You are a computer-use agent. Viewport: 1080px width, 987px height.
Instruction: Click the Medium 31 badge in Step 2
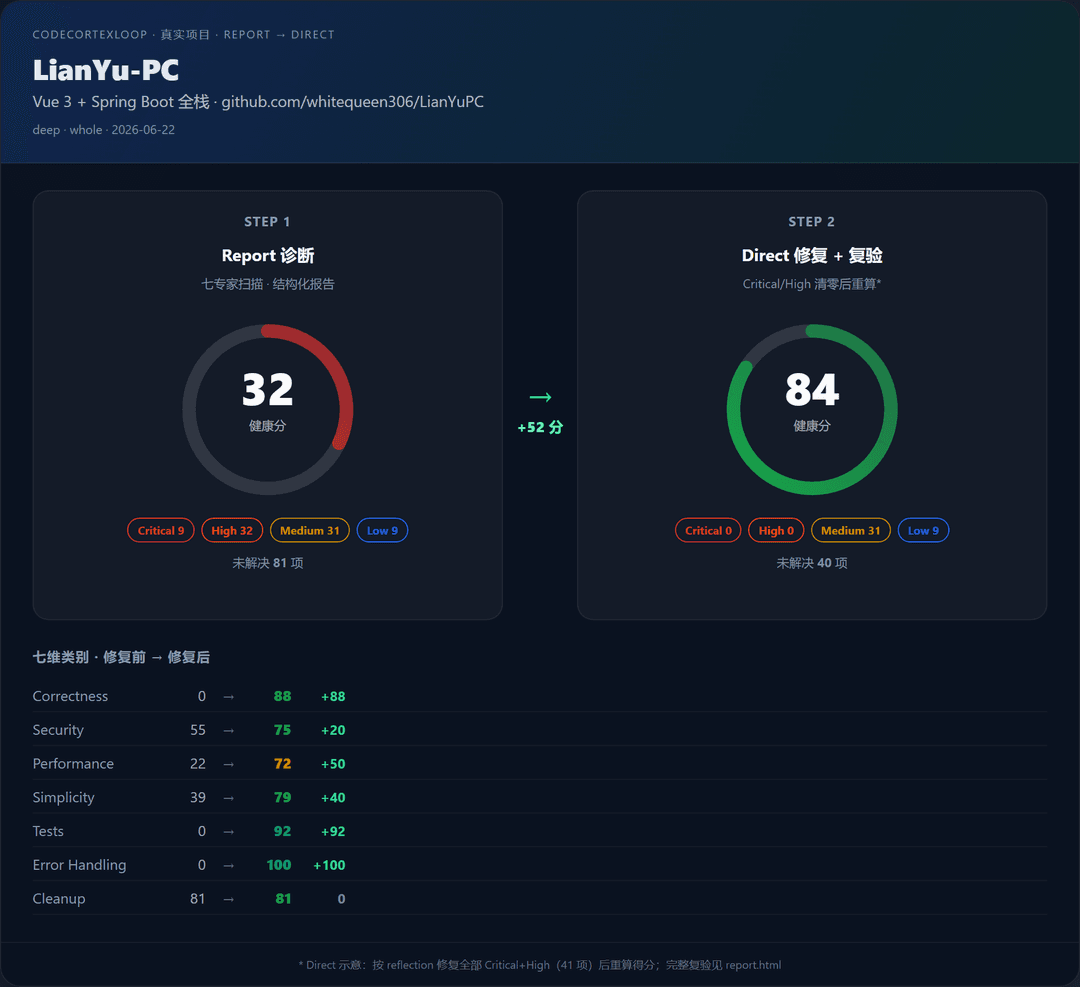pos(851,530)
